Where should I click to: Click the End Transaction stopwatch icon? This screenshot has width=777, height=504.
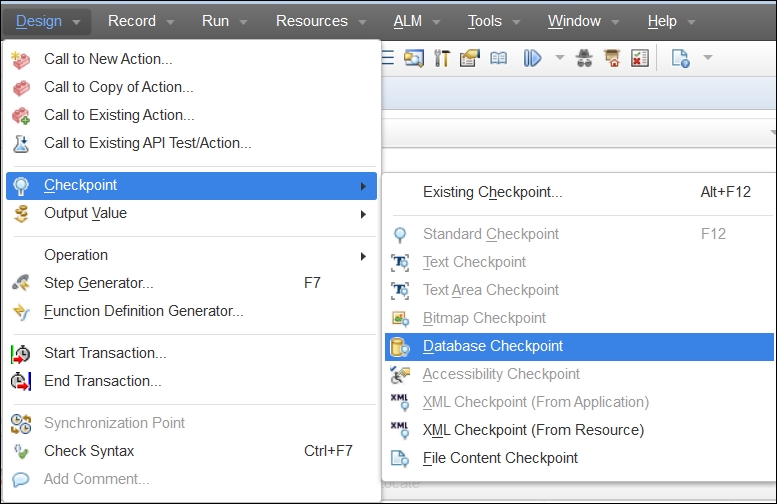pos(21,382)
